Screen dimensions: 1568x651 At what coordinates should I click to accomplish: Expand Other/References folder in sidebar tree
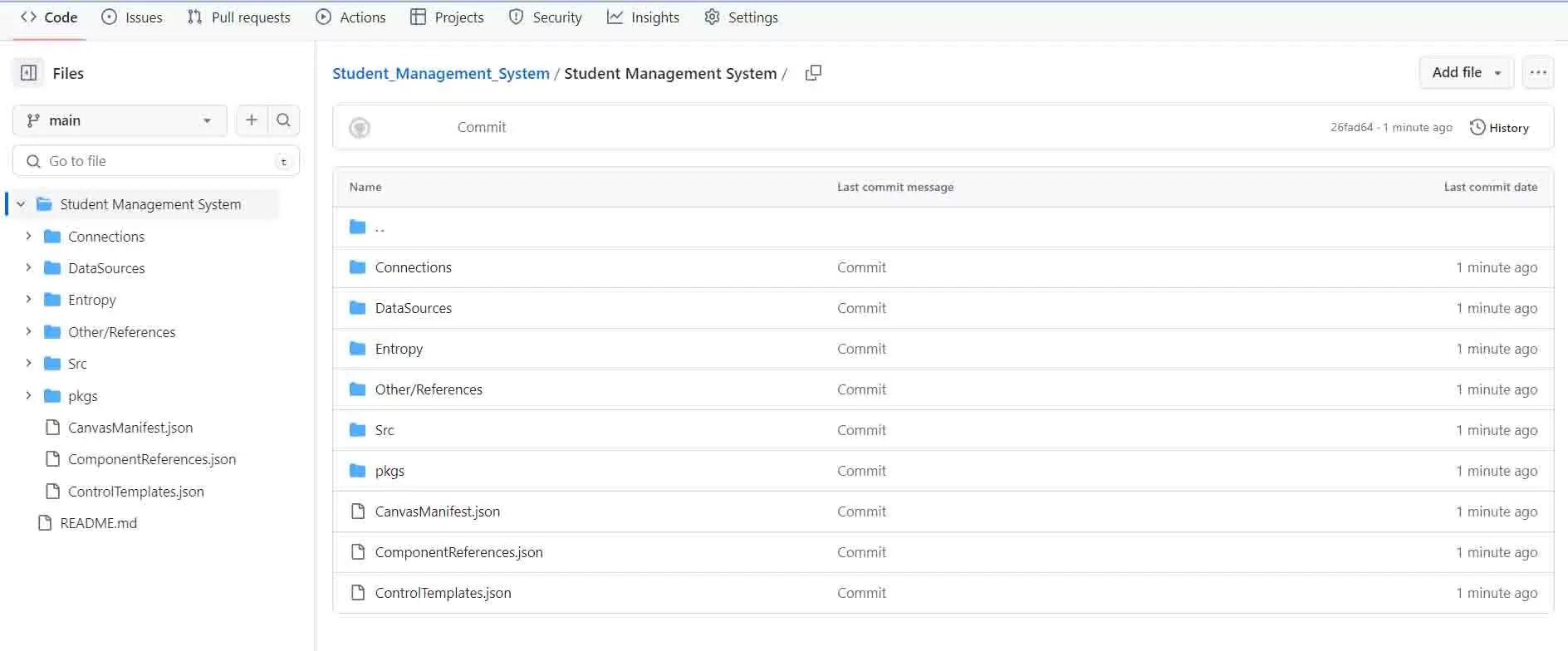click(x=28, y=332)
